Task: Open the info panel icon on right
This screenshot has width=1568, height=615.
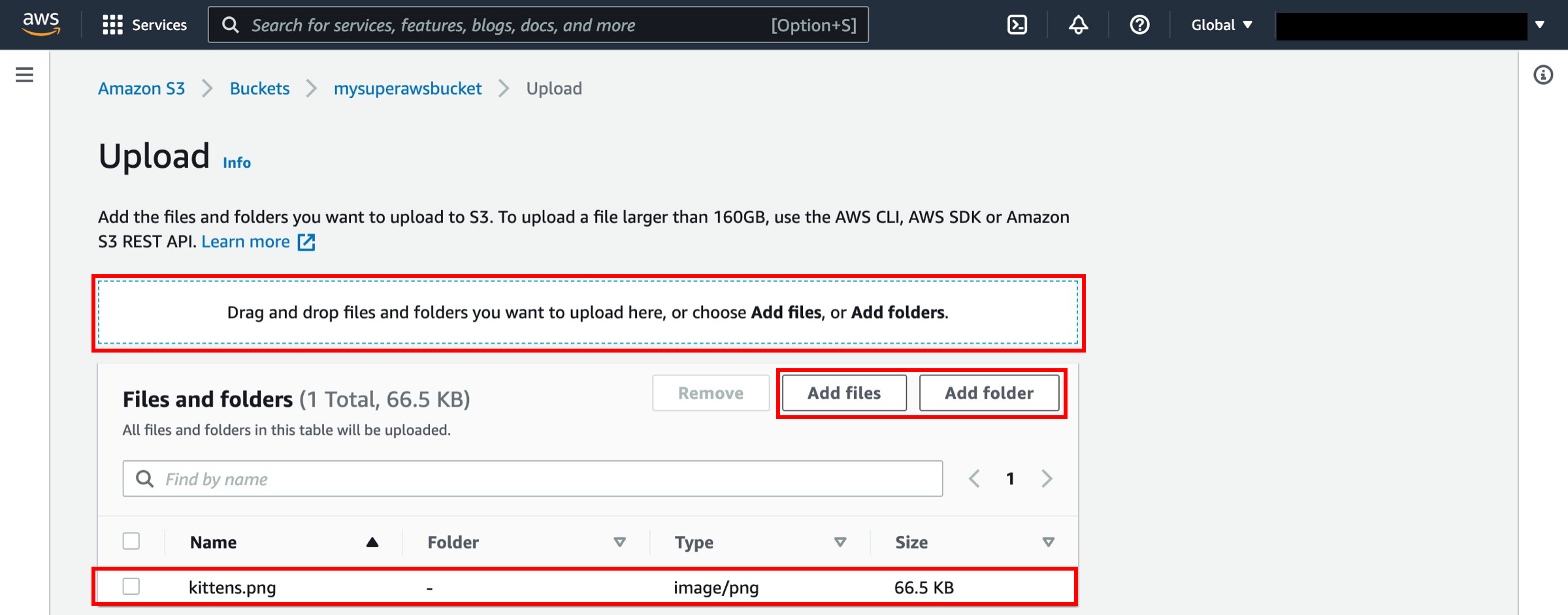Action: [1543, 75]
